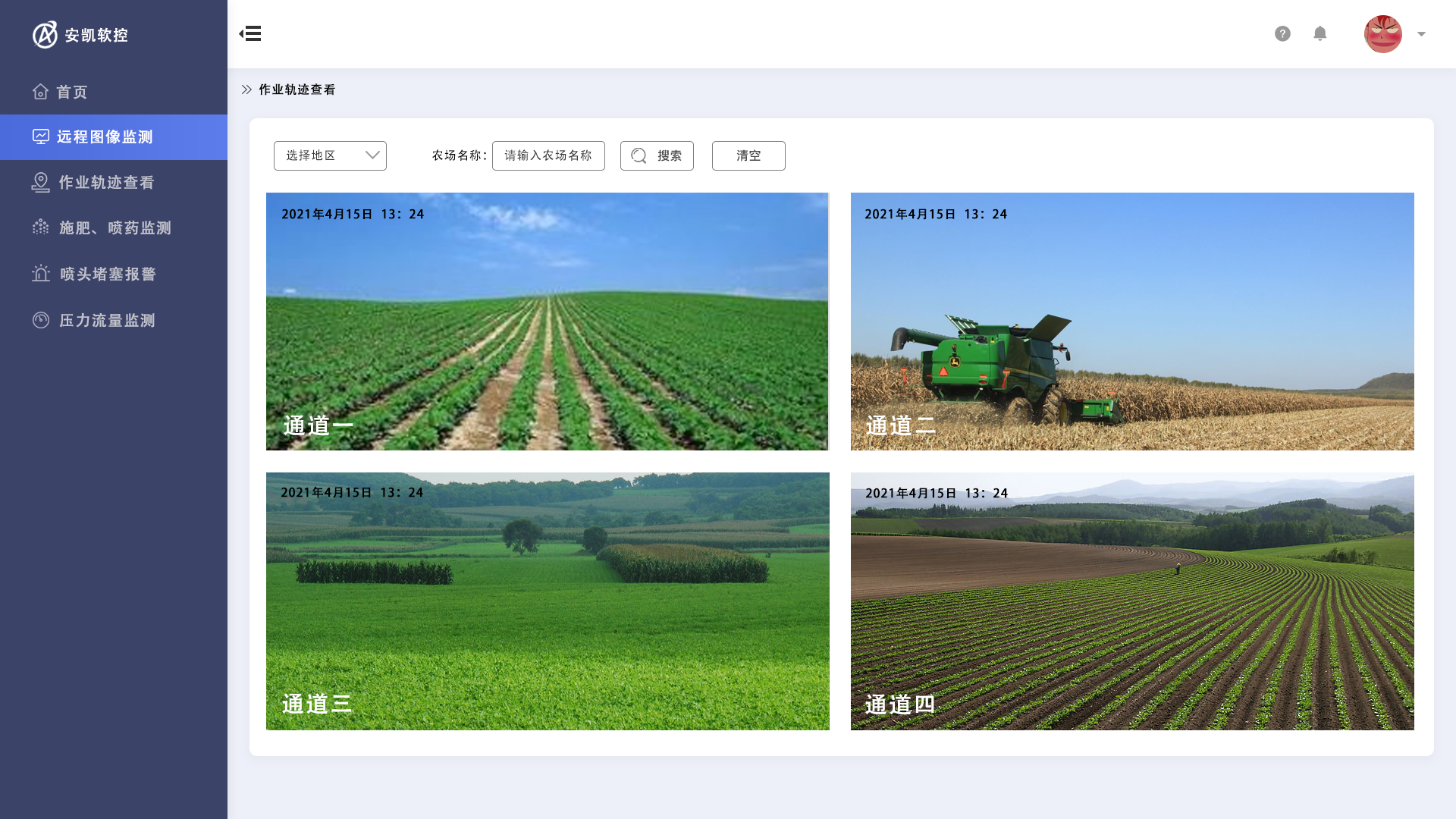Click the double chevron breadcrumb expander
Image resolution: width=1456 pixels, height=819 pixels.
click(x=246, y=89)
